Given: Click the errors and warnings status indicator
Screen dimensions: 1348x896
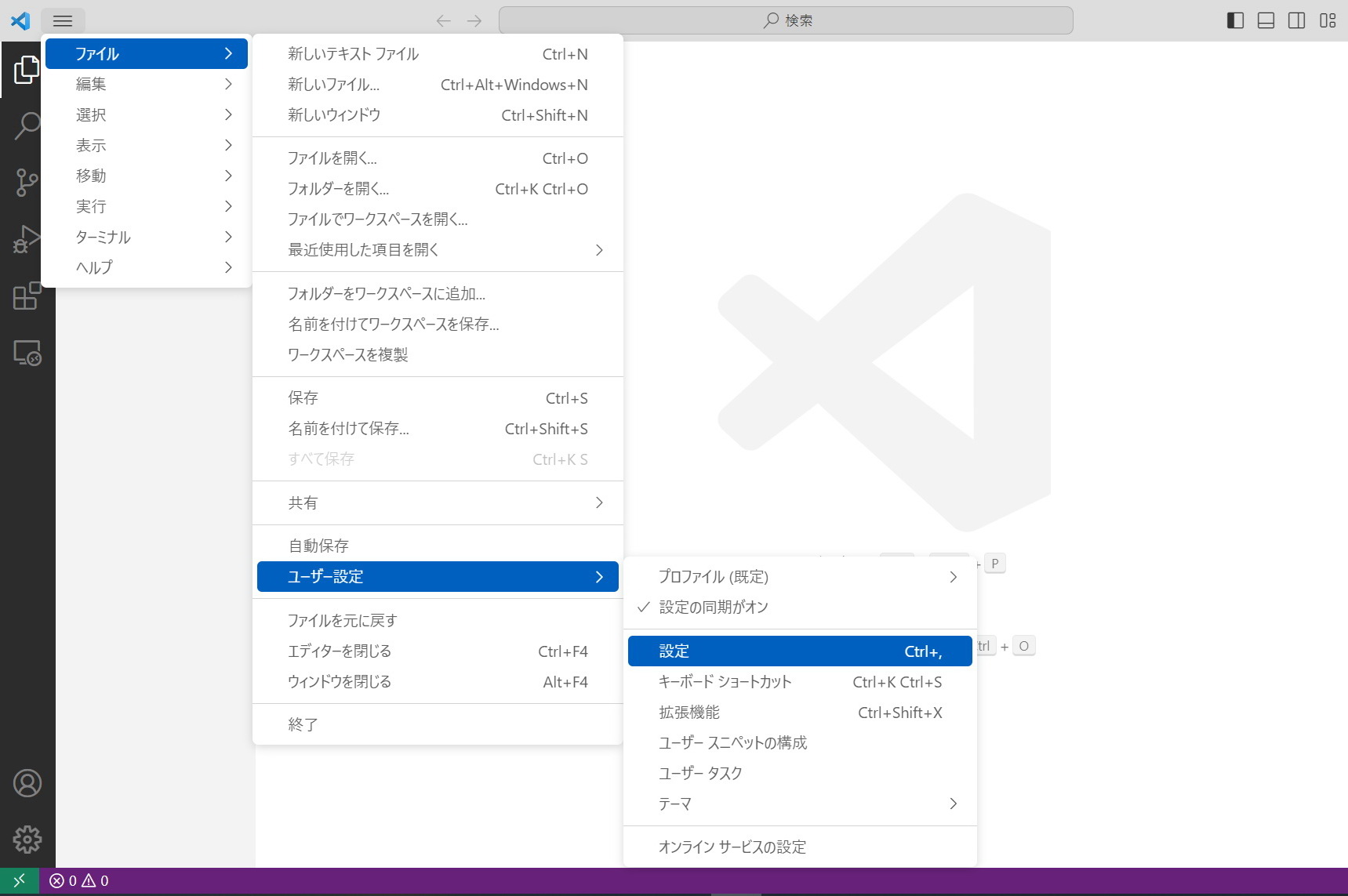Looking at the screenshot, I should click(x=79, y=881).
